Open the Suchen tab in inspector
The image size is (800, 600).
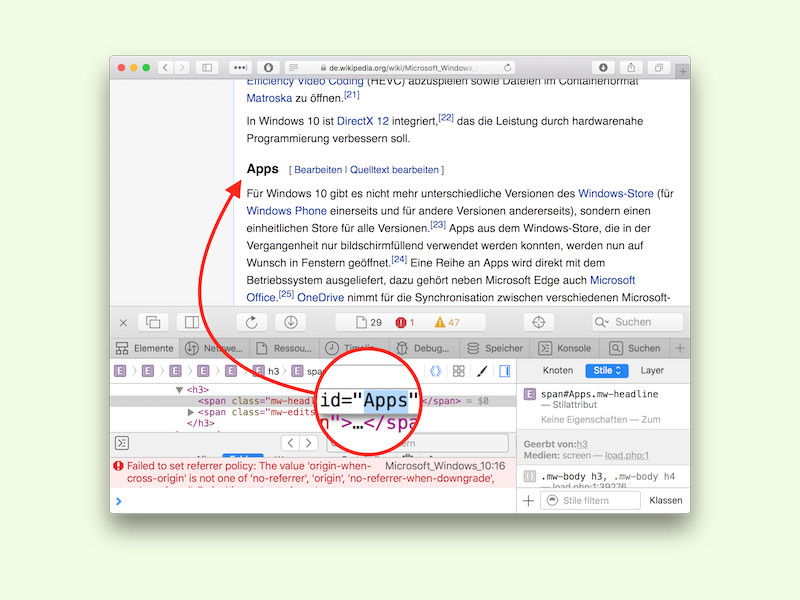635,348
